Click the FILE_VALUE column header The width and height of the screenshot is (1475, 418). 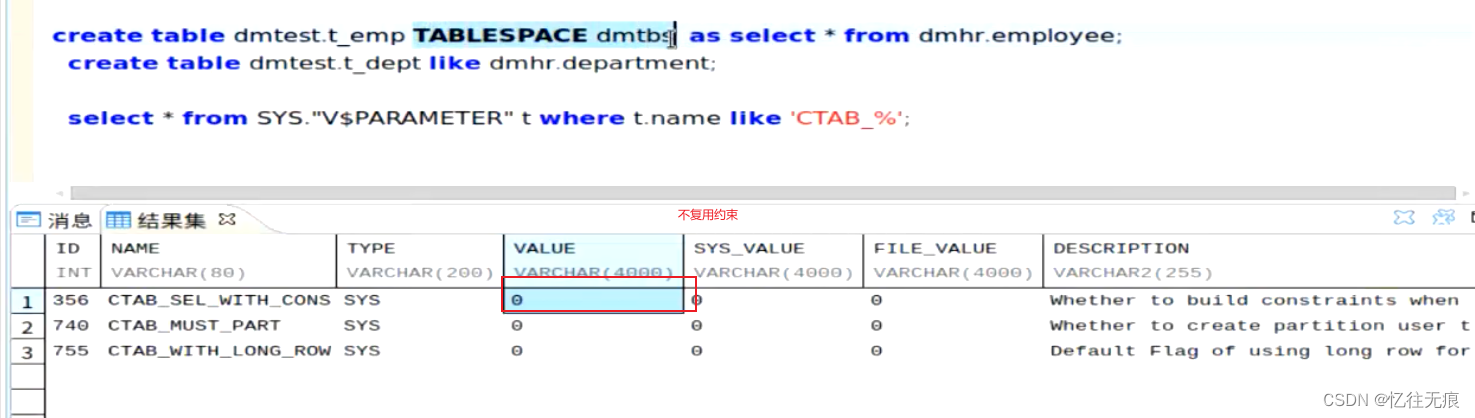[x=953, y=260]
